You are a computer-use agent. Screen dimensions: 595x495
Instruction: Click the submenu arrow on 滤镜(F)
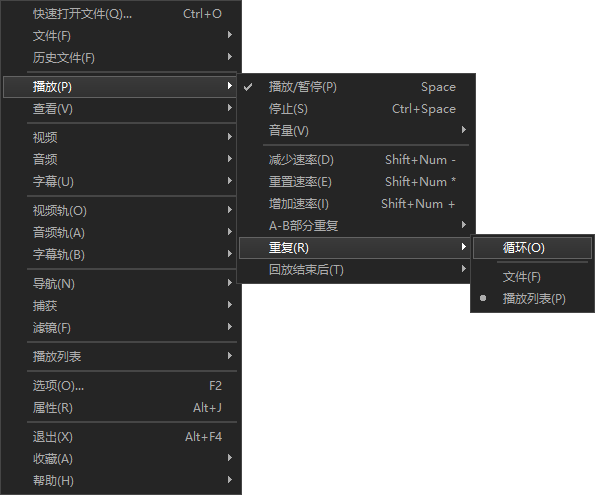pyautogui.click(x=230, y=326)
